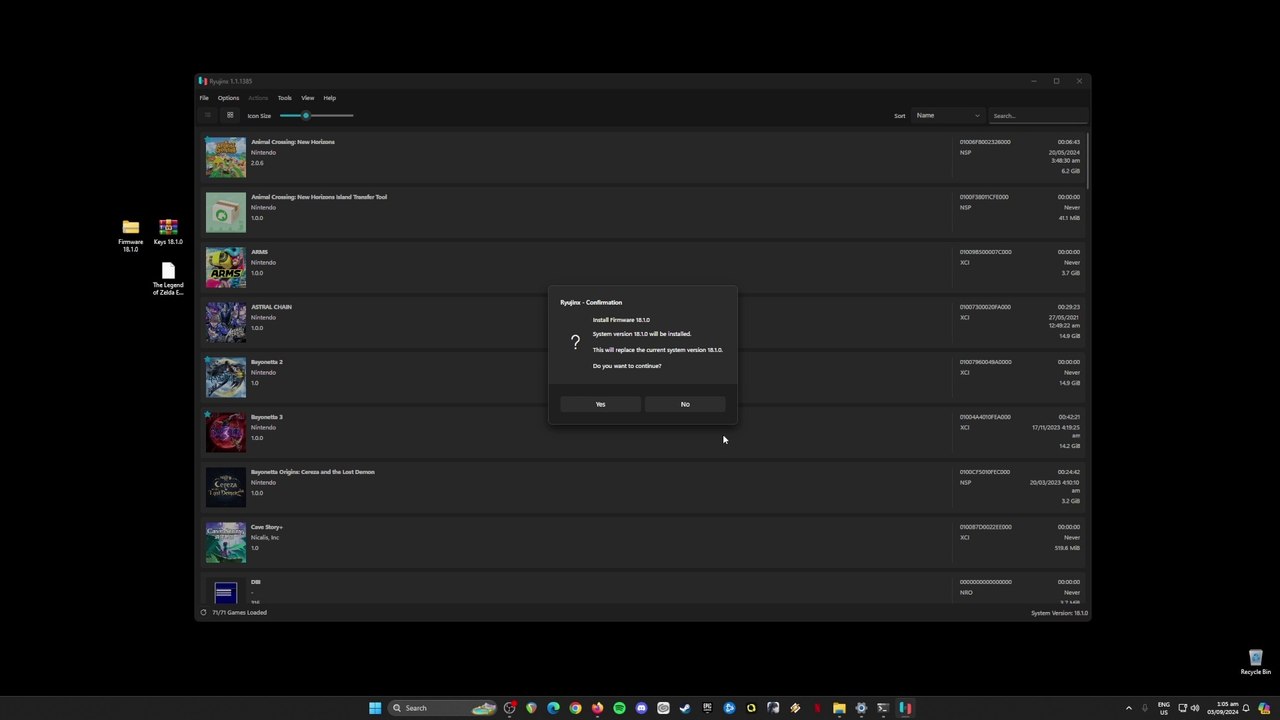Image resolution: width=1280 pixels, height=720 pixels.
Task: Click the System Version status bar text
Action: (1059, 613)
